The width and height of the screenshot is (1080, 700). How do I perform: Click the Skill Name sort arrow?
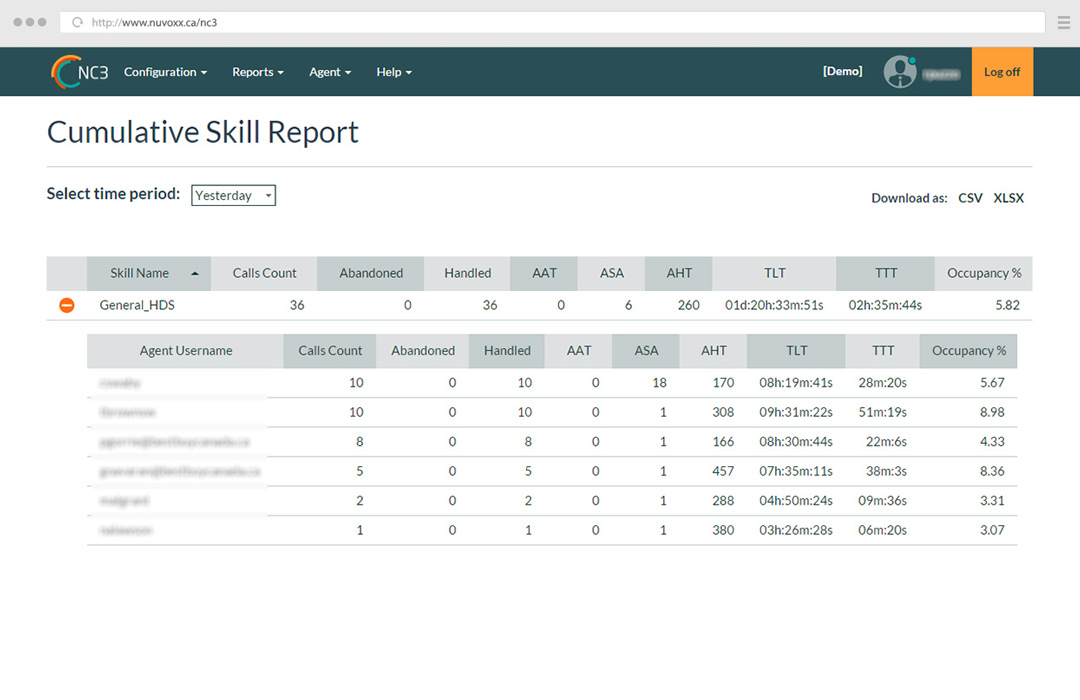pyautogui.click(x=195, y=274)
